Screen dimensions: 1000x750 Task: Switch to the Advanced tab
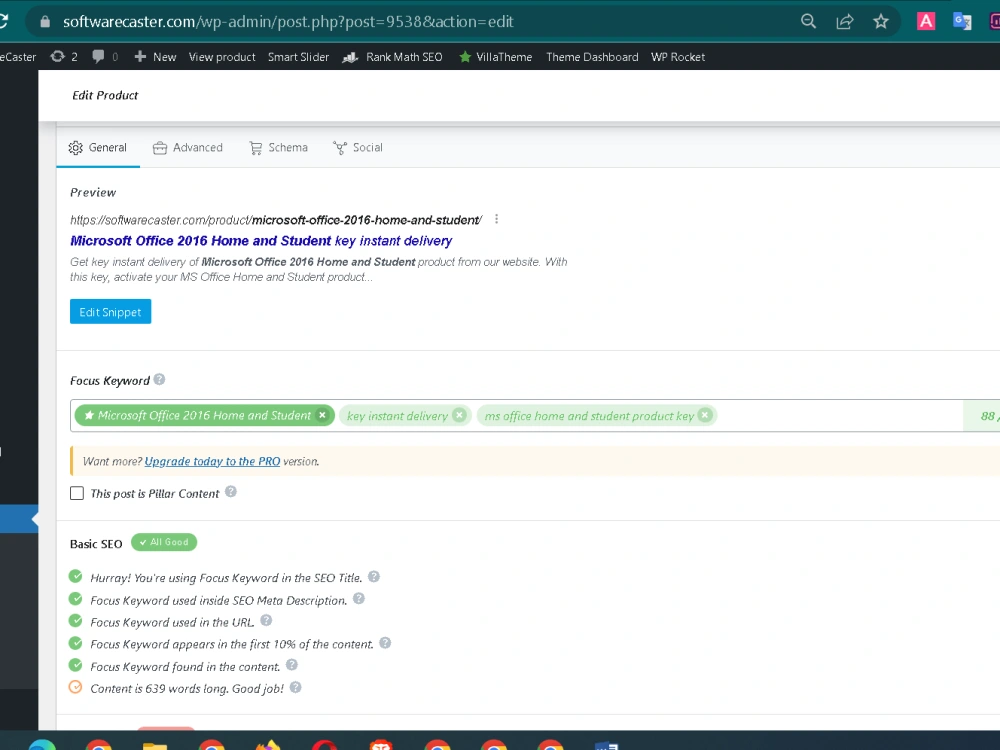(188, 148)
